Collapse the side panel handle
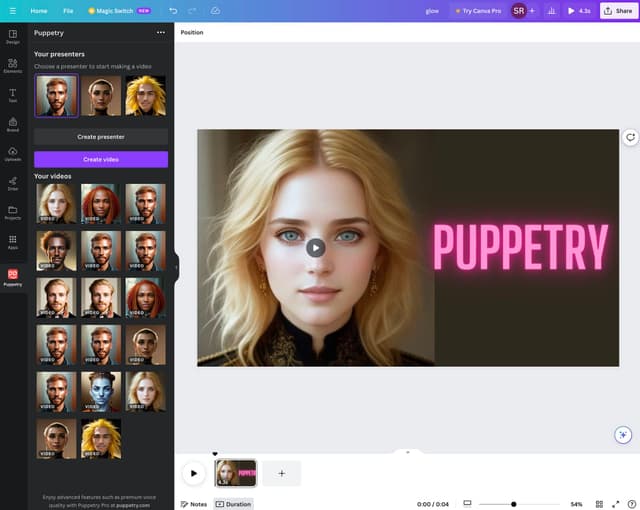640x510 pixels. pos(176,267)
